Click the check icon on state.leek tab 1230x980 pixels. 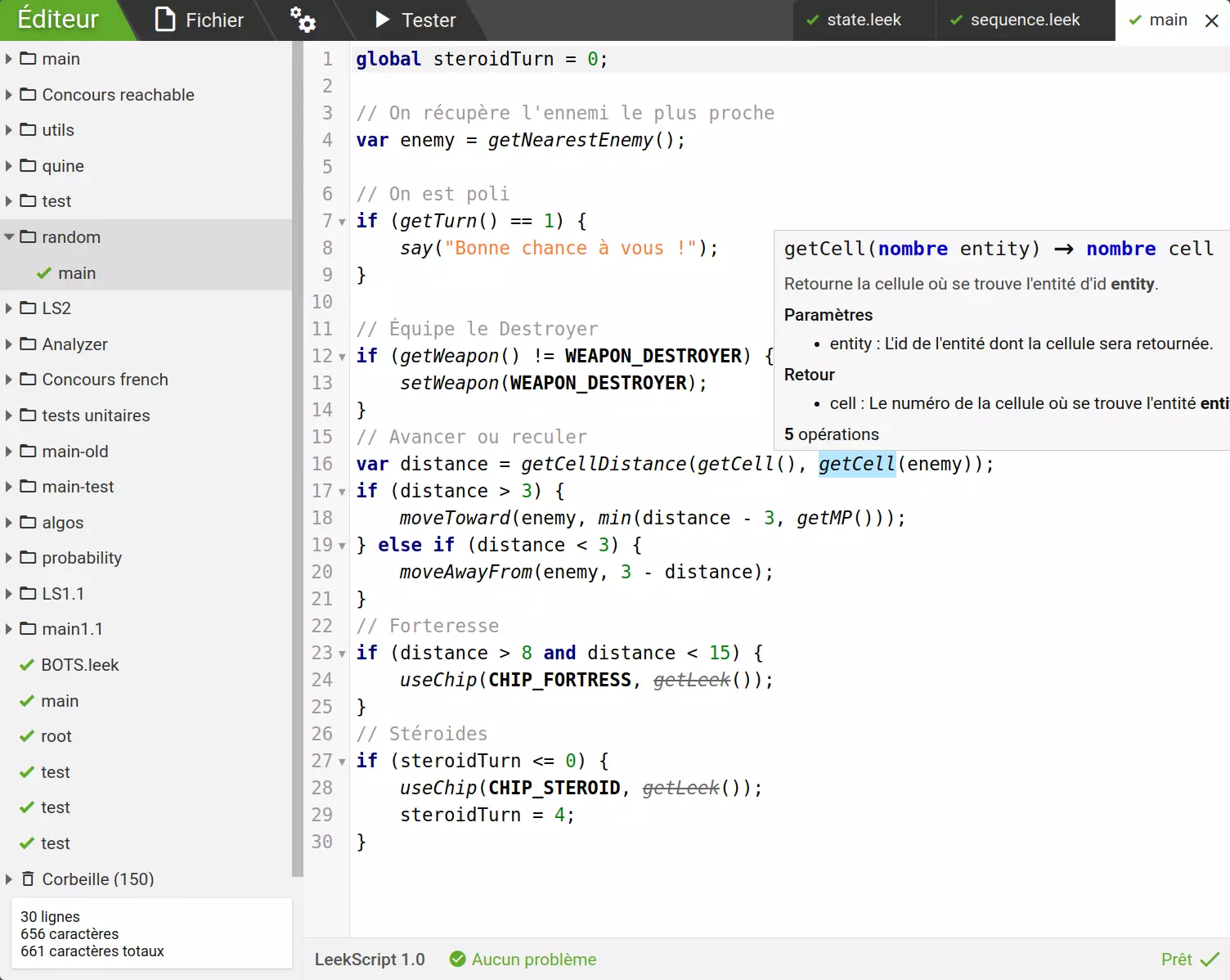(x=813, y=20)
